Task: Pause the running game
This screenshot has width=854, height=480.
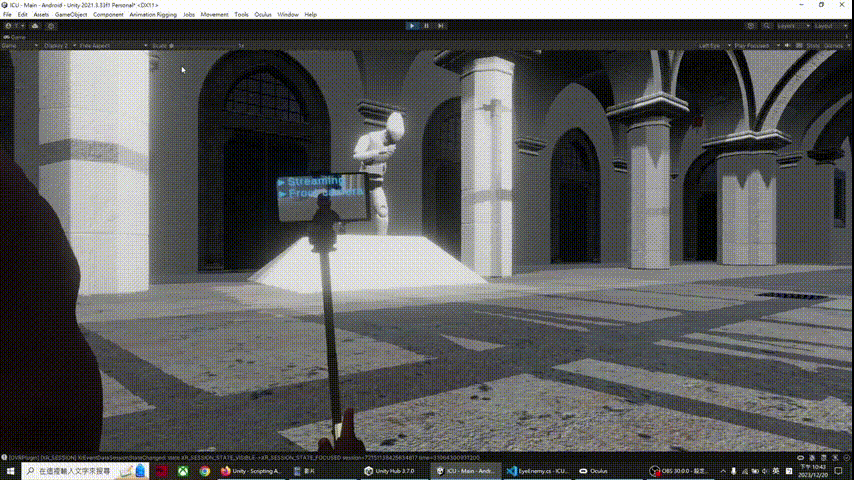Action: point(427,25)
